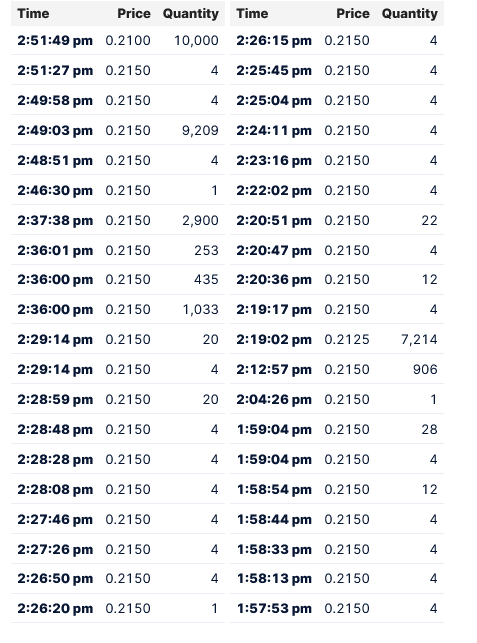Select the 2:12:57 pm trade row
The image size is (477, 643).
coord(337,369)
